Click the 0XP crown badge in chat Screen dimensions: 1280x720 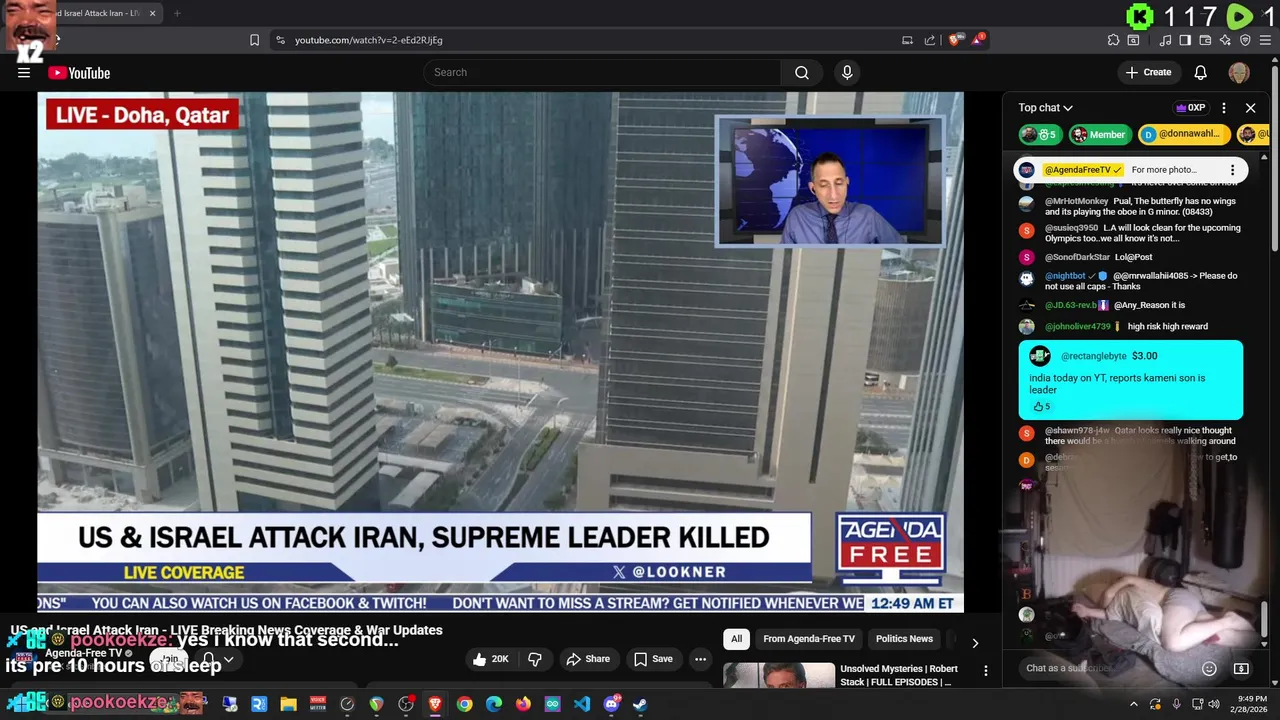(1190, 108)
